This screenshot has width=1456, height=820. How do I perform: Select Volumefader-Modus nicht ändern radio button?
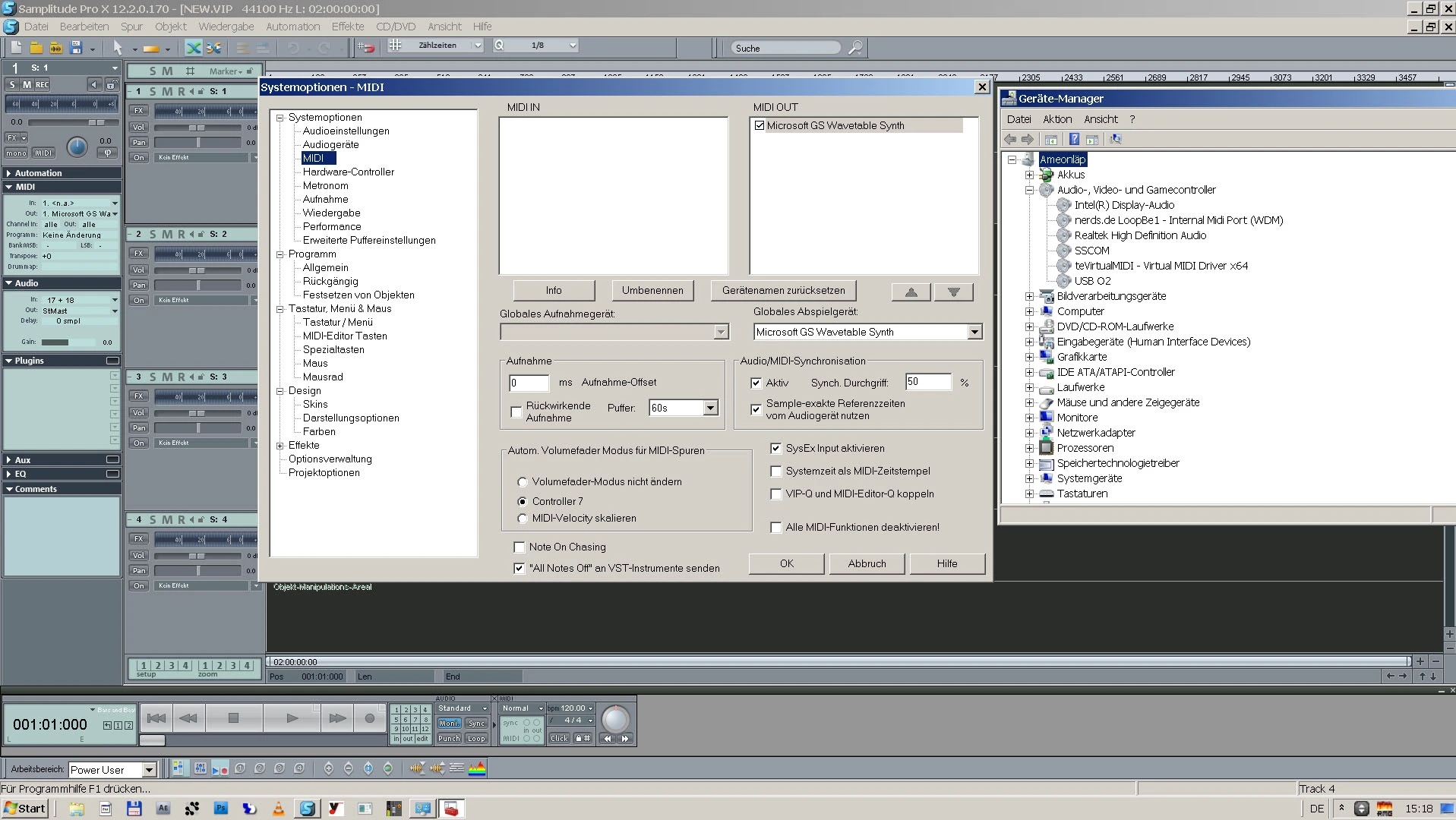(523, 482)
